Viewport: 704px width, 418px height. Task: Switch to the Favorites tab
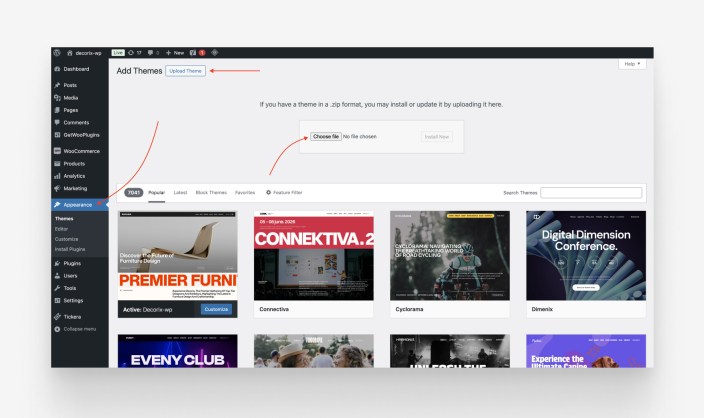coord(245,193)
